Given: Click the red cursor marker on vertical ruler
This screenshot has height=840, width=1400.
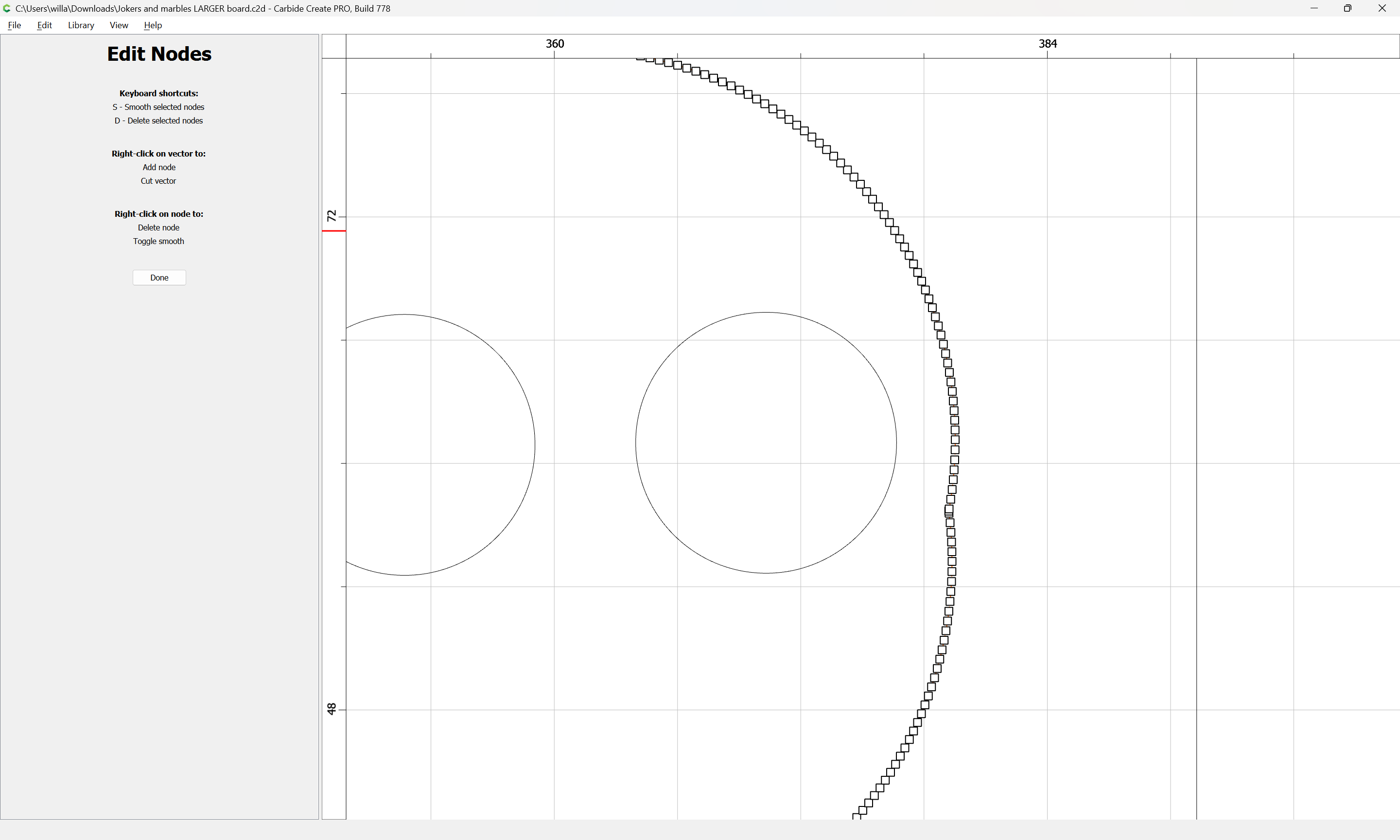Looking at the screenshot, I should pyautogui.click(x=334, y=231).
